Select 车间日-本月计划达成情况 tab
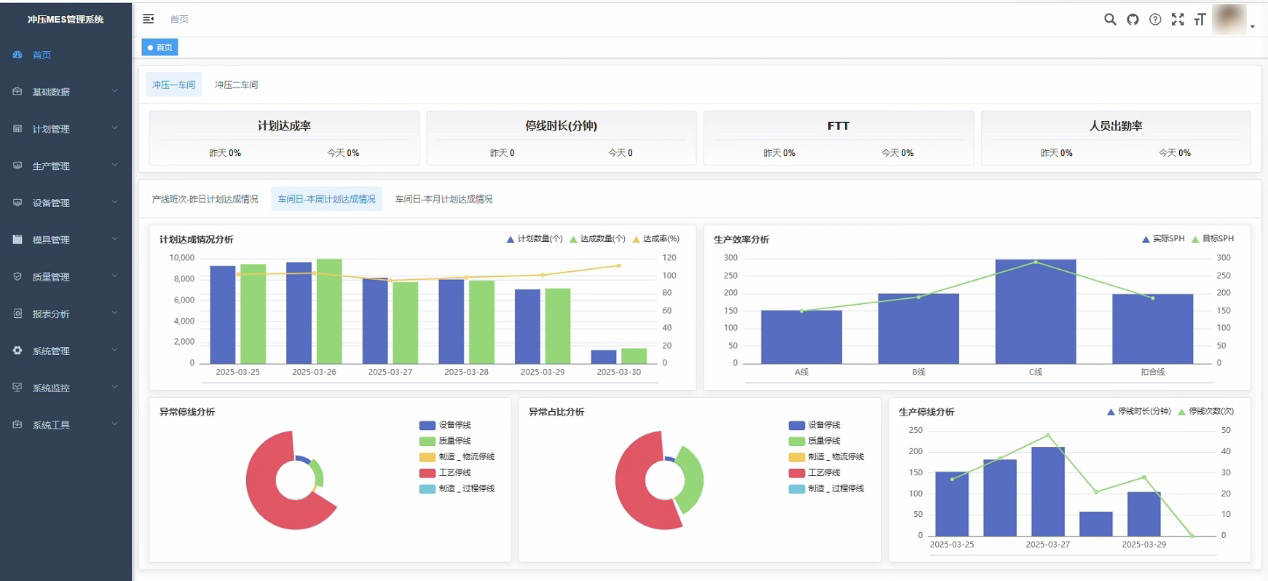Viewport: 1268px width, 581px height. [443, 199]
